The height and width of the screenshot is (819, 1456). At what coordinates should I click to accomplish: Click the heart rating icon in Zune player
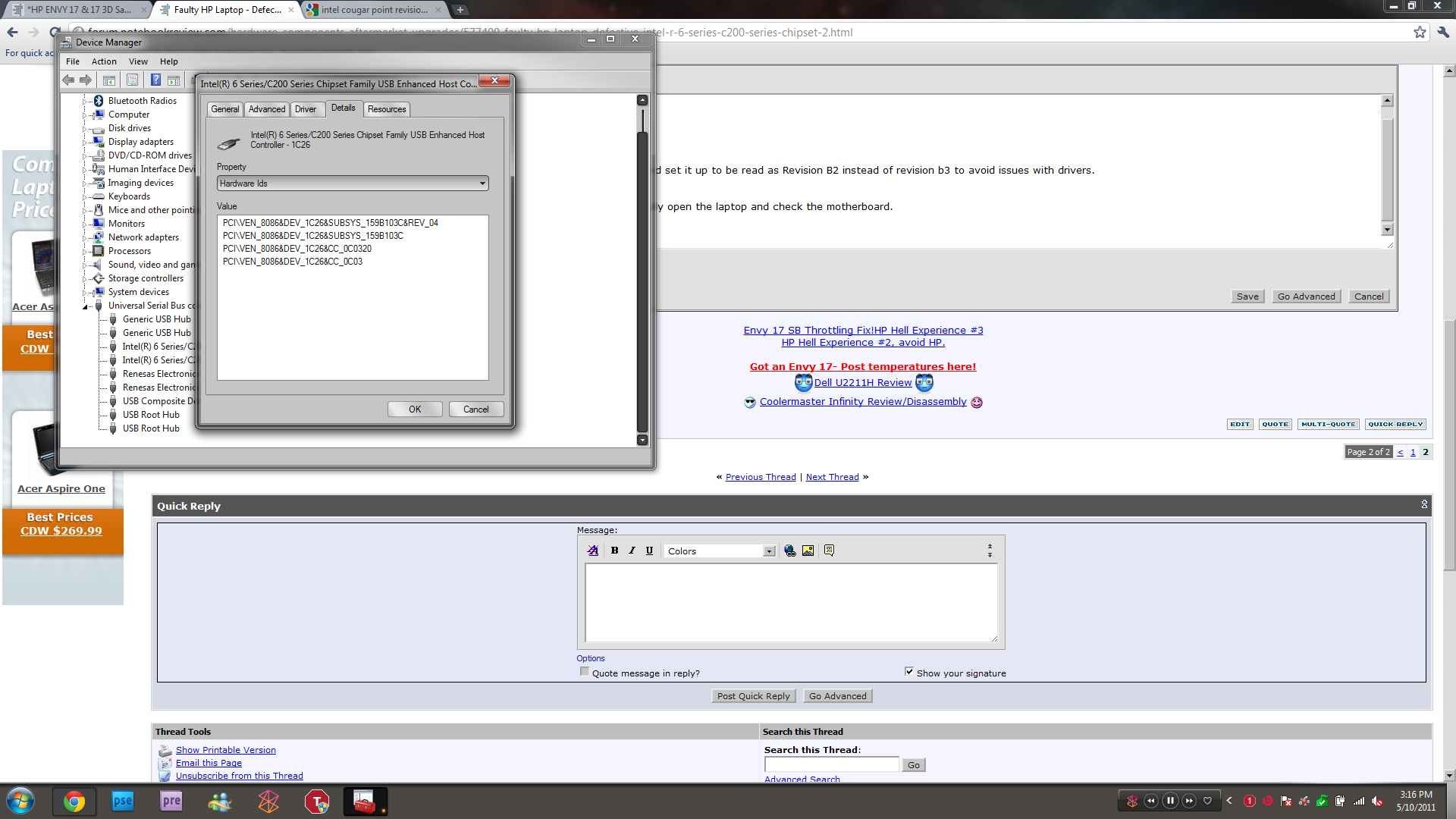(x=1208, y=801)
